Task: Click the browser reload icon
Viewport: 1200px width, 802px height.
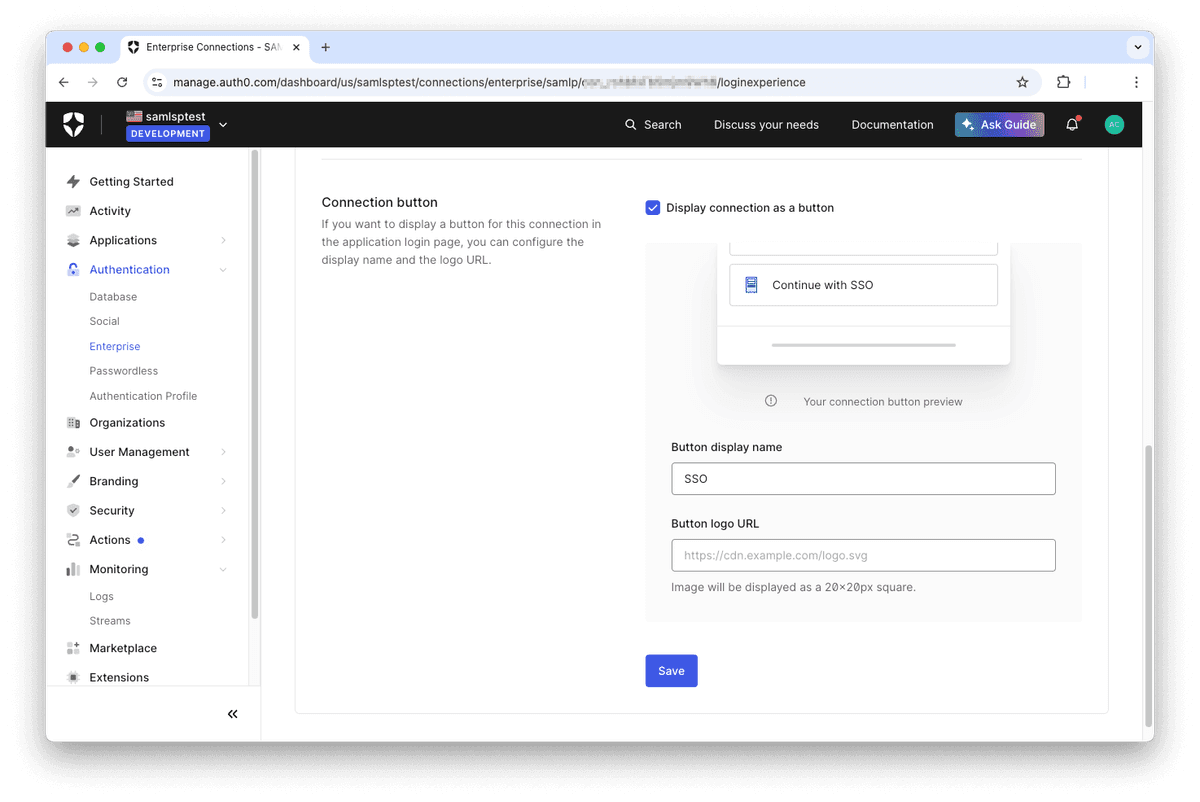Action: pos(122,82)
